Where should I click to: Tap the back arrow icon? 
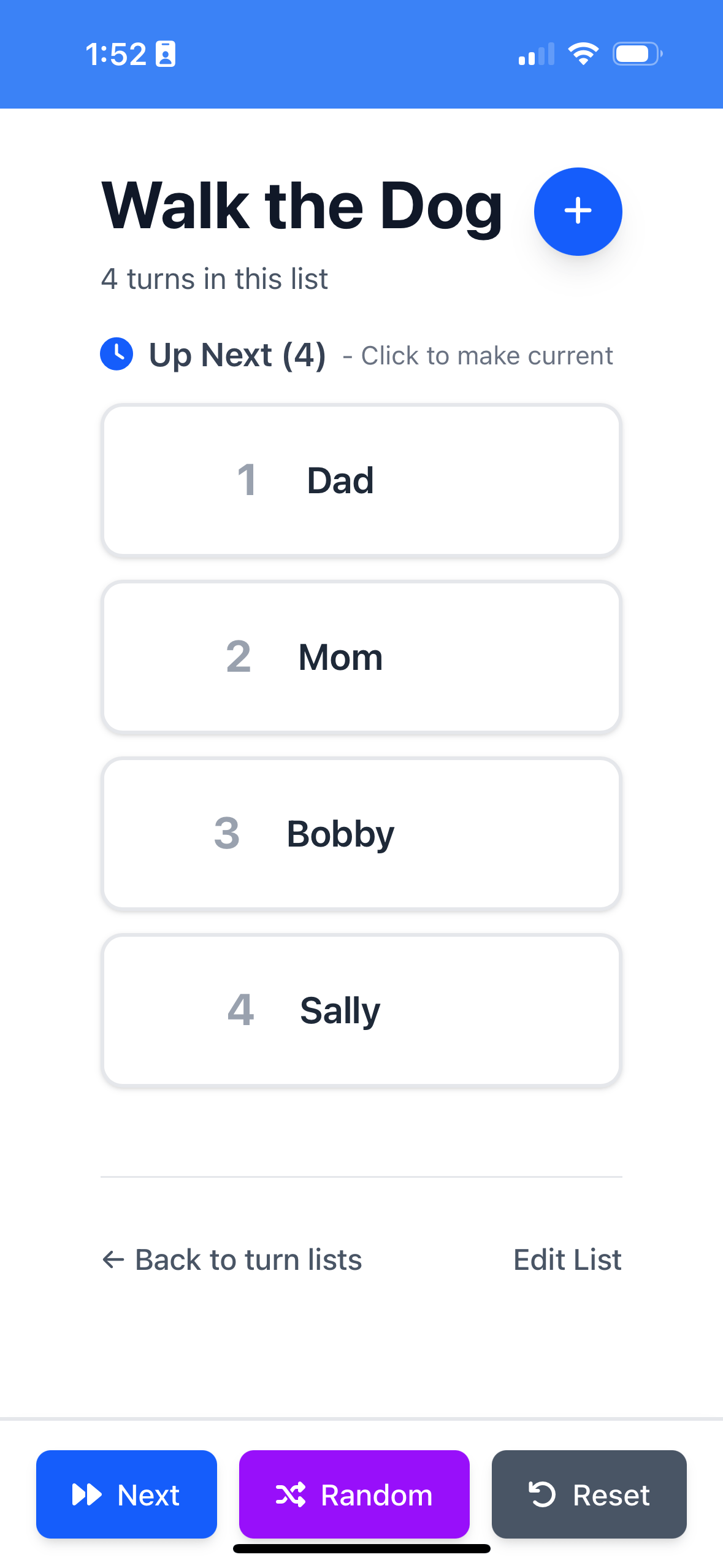click(113, 1259)
